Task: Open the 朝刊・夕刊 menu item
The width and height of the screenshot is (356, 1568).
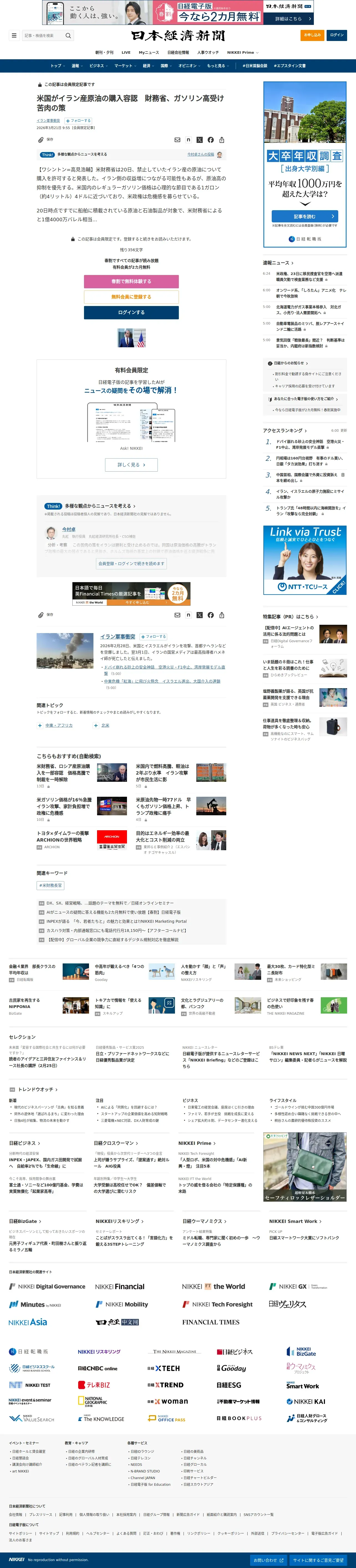Action: tap(104, 52)
